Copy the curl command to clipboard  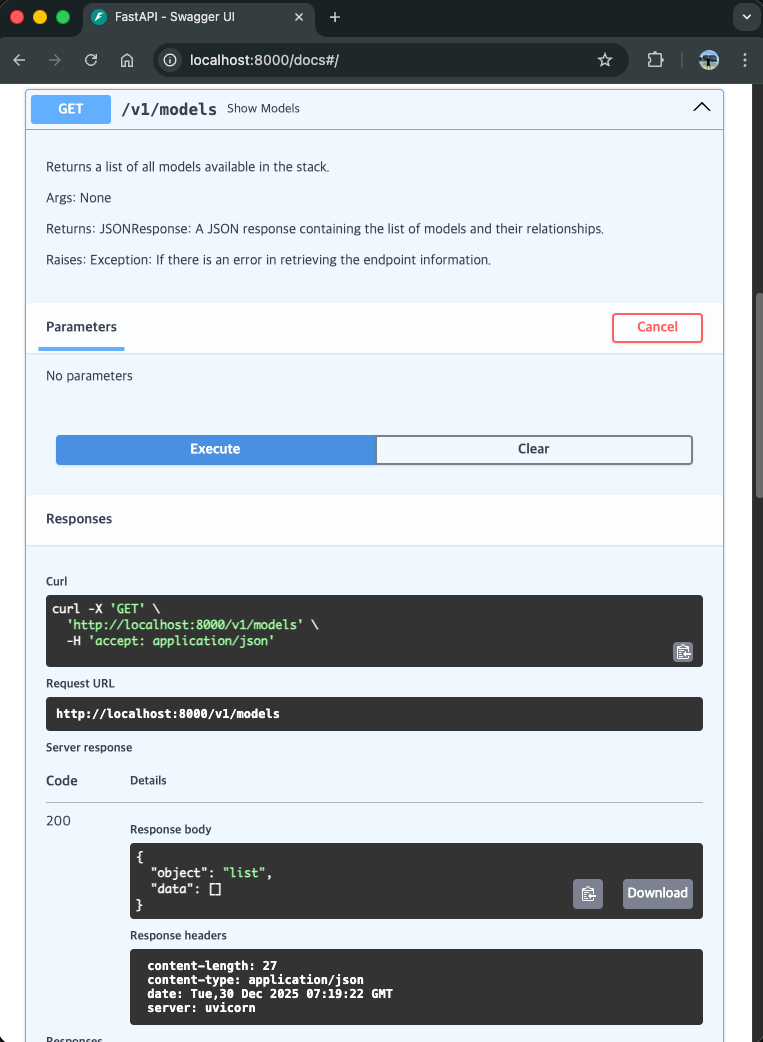pyautogui.click(x=683, y=652)
